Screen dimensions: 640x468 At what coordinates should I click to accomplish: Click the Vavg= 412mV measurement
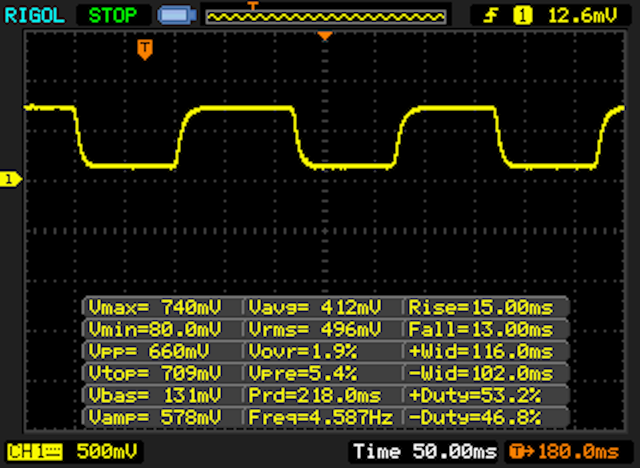pyautogui.click(x=315, y=307)
